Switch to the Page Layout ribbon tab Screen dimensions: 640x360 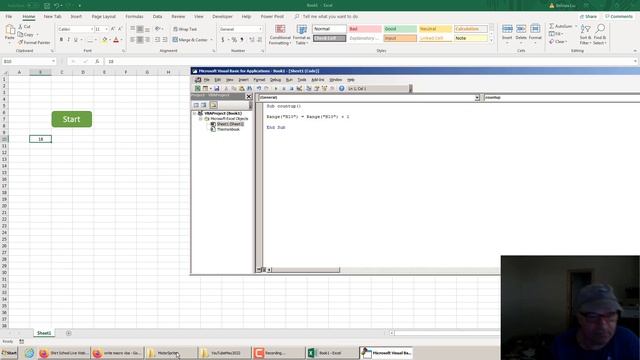[x=104, y=16]
